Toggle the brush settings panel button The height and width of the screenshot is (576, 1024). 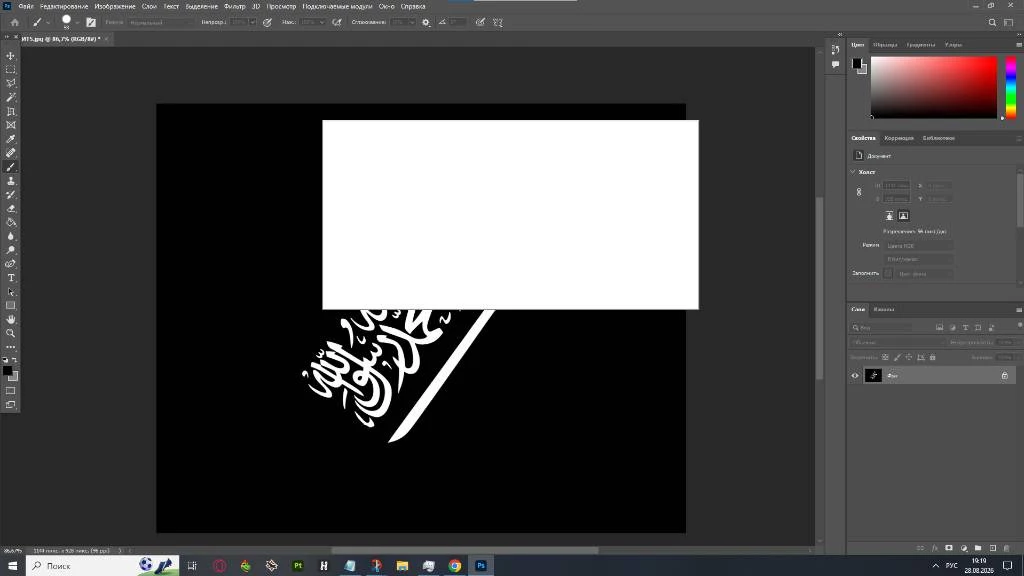tap(91, 22)
